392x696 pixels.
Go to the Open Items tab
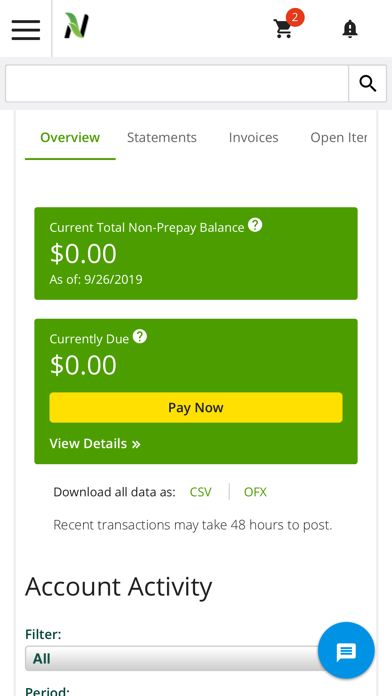click(x=338, y=138)
